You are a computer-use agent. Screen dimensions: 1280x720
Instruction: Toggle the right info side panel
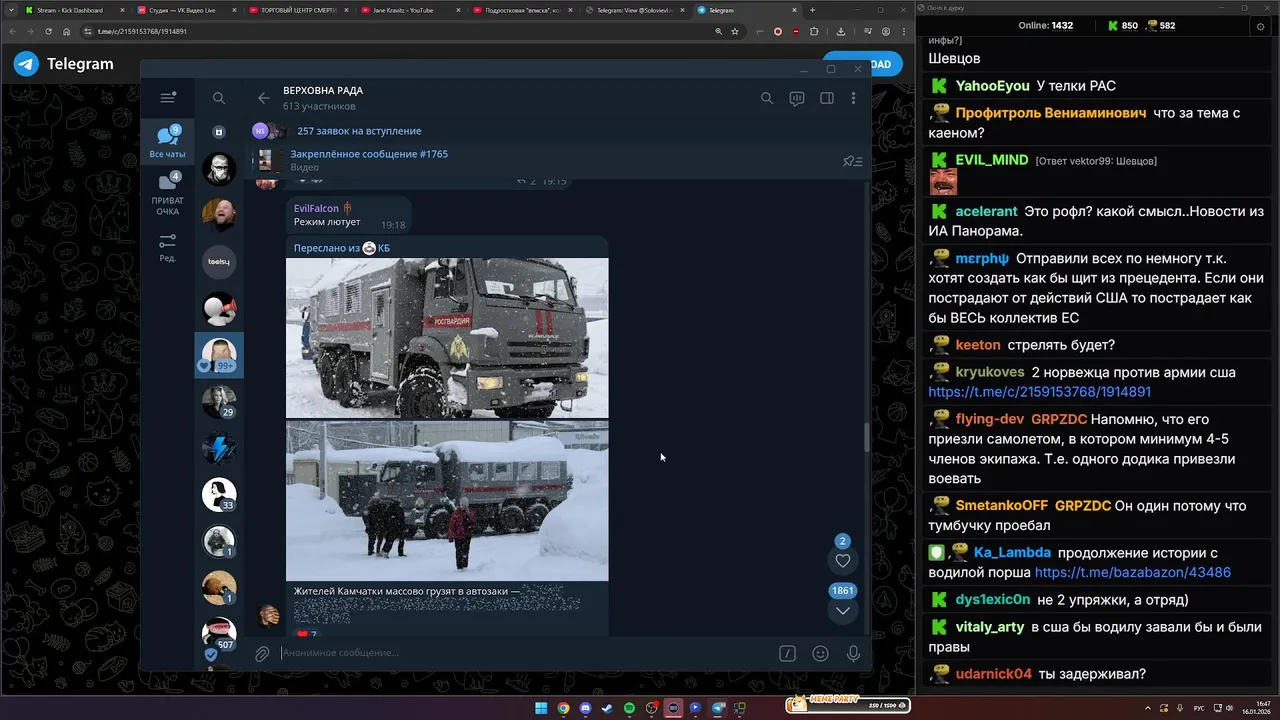point(827,98)
